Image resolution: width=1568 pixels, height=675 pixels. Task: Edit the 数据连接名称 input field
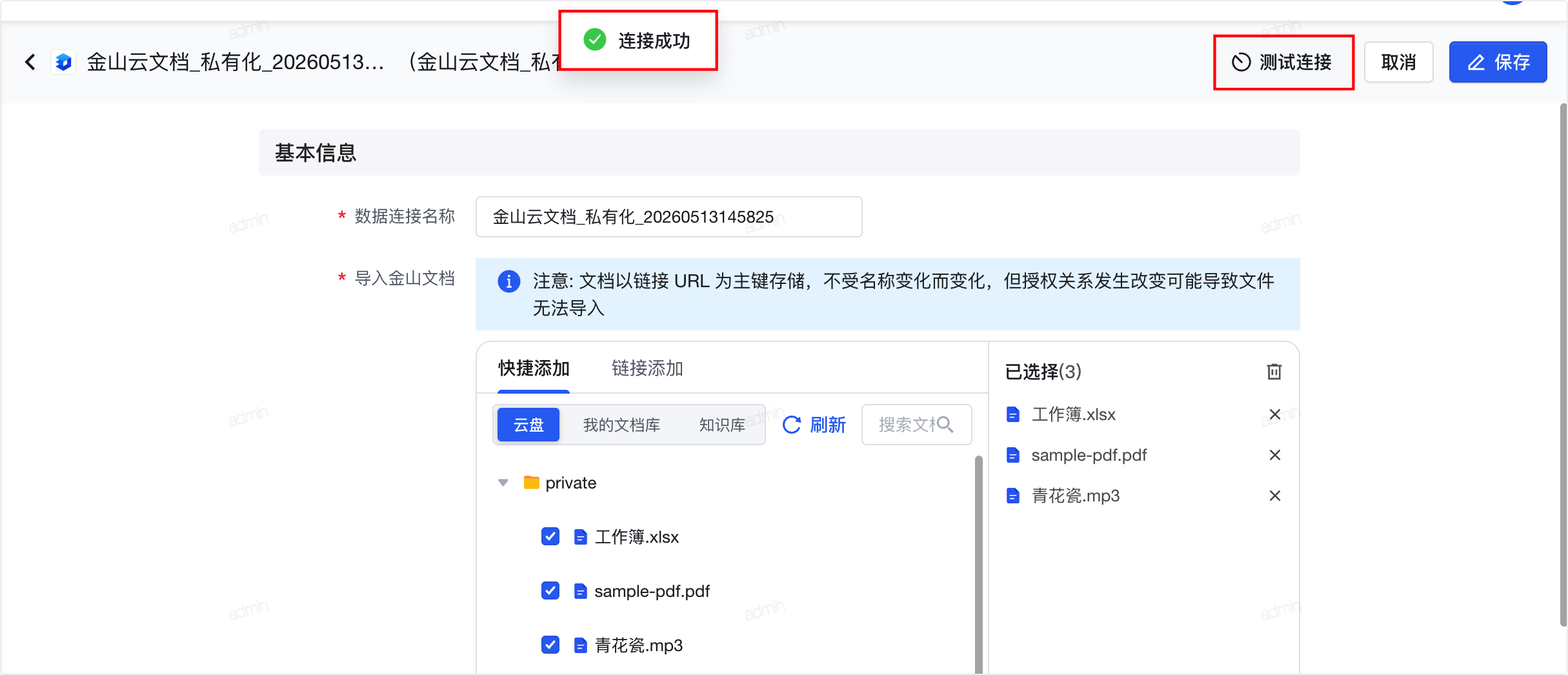click(x=668, y=217)
